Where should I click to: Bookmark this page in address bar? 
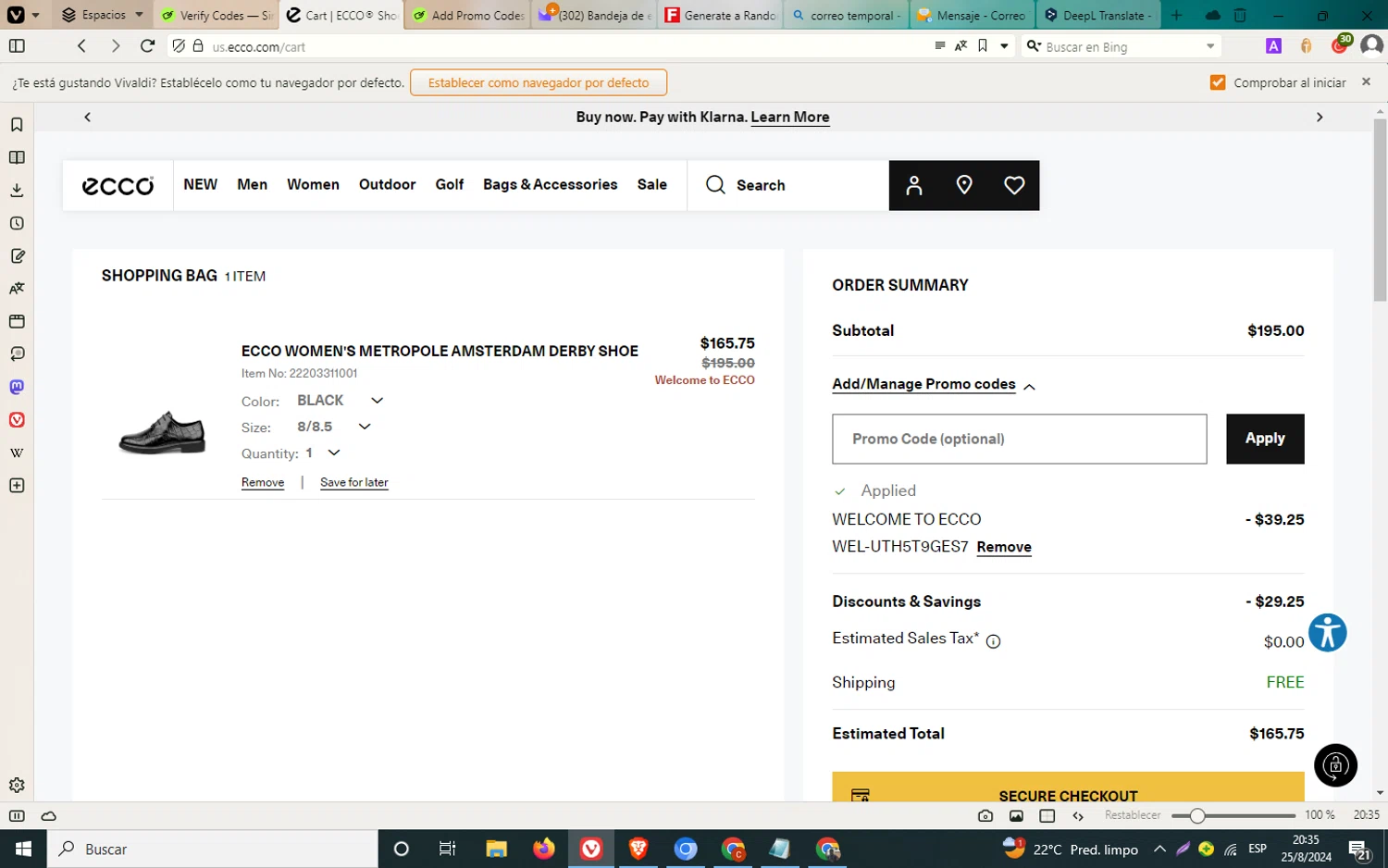pyautogui.click(x=983, y=45)
